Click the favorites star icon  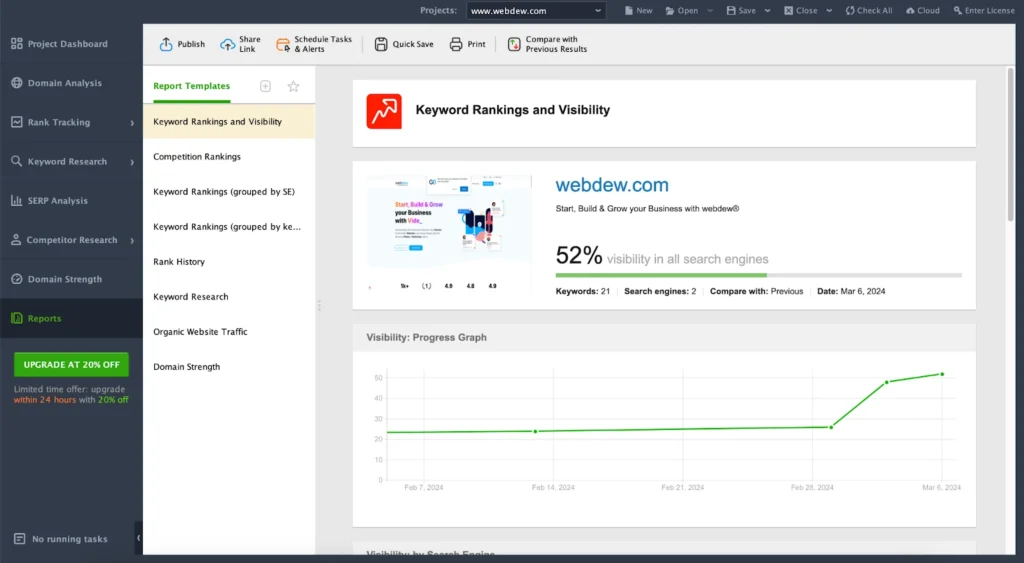293,86
